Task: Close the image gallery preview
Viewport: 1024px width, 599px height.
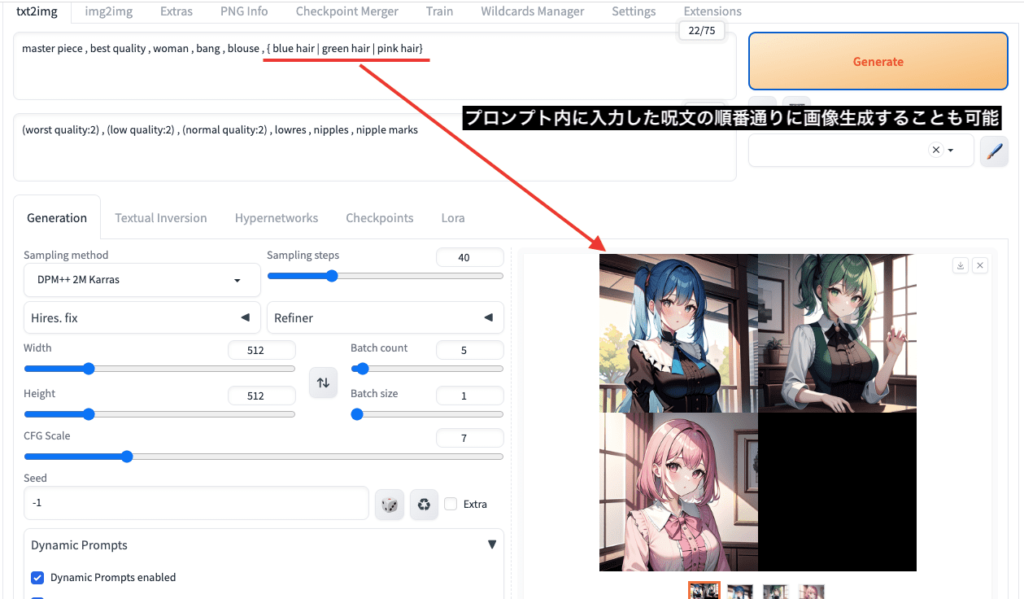Action: point(980,265)
